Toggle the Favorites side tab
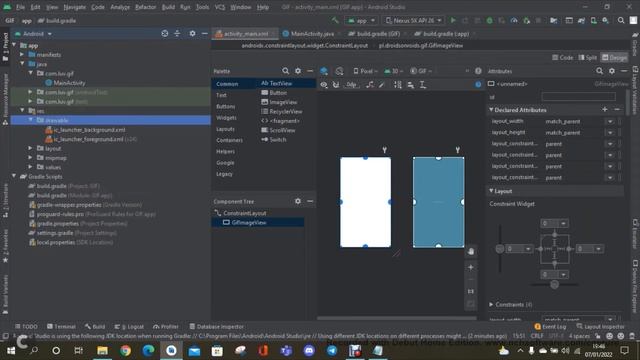Image resolution: width=640 pixels, height=360 pixels. pyautogui.click(x=5, y=245)
